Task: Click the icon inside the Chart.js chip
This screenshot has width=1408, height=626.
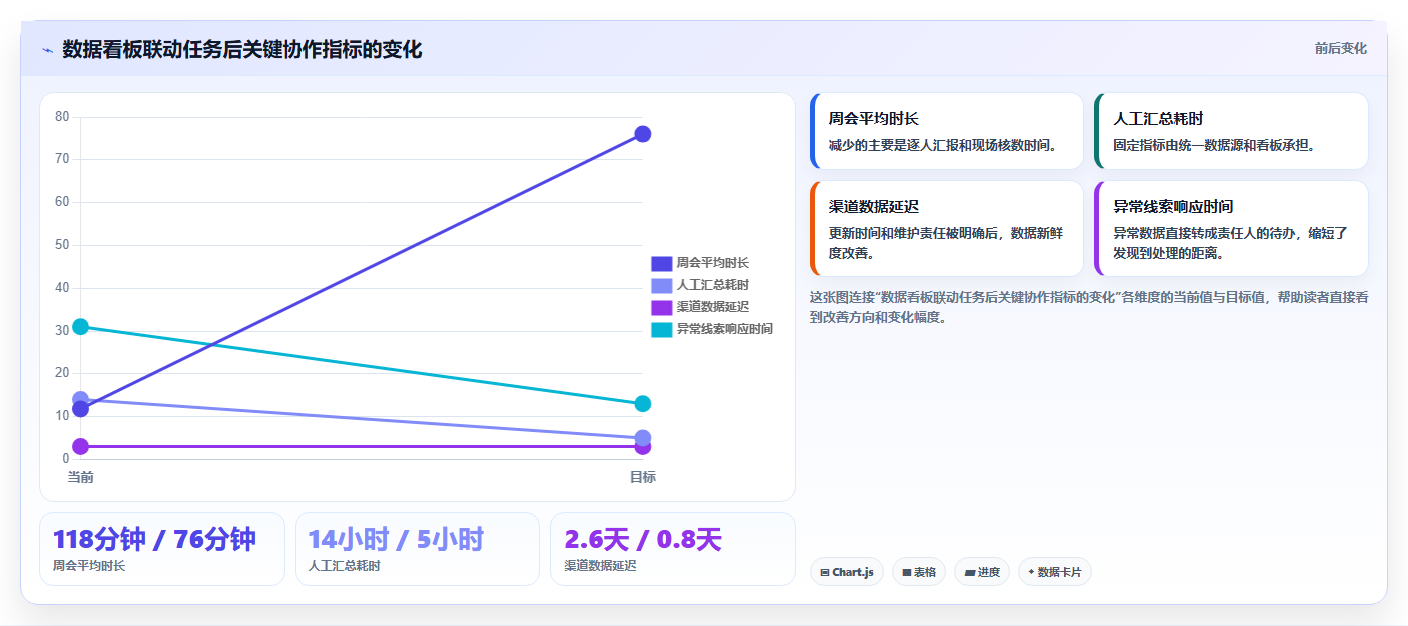Action: 824,573
